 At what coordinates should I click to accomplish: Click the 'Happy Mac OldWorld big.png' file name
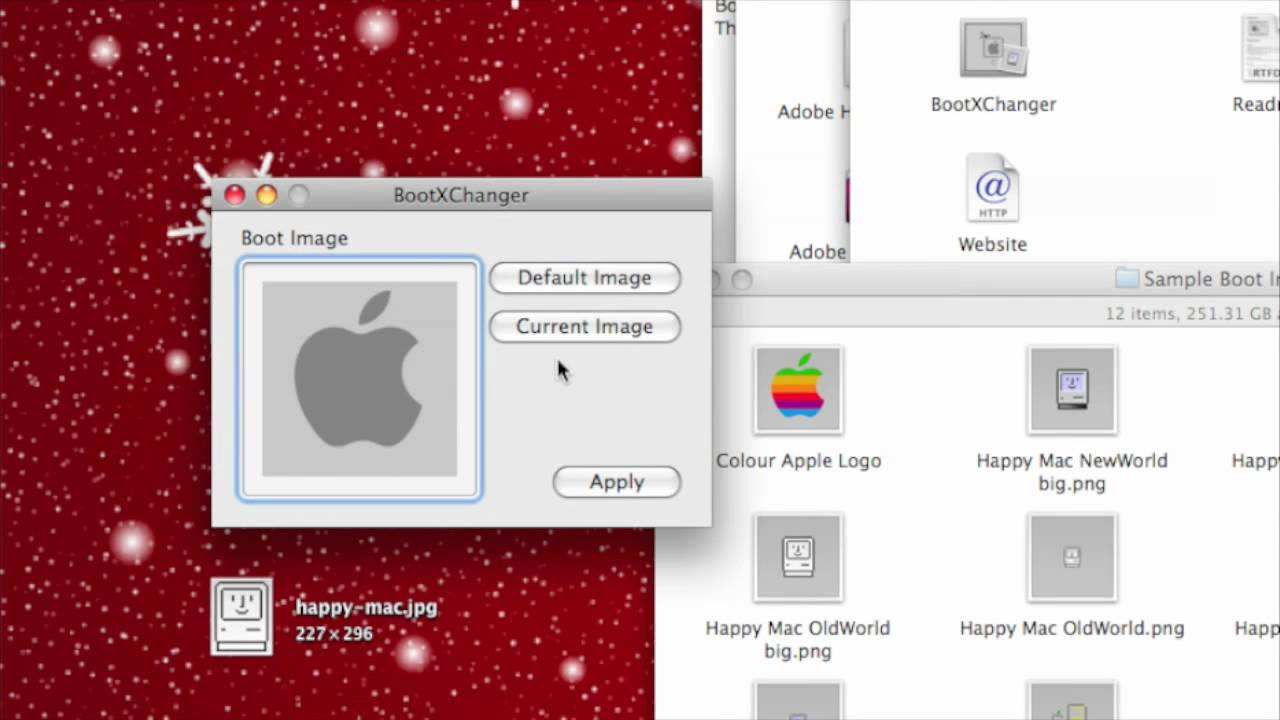[798, 640]
